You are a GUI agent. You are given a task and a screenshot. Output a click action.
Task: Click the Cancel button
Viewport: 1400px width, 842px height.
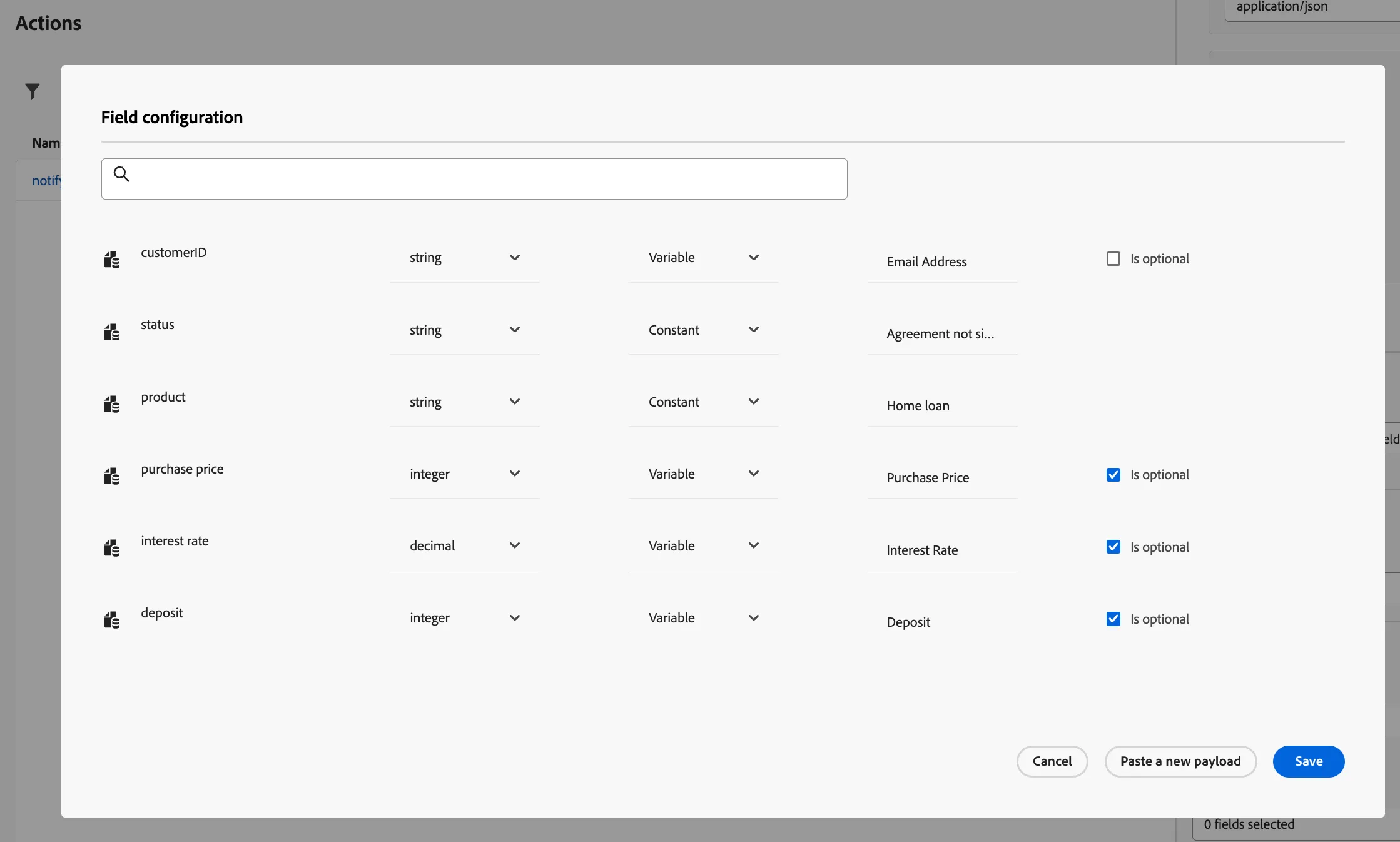1052,761
